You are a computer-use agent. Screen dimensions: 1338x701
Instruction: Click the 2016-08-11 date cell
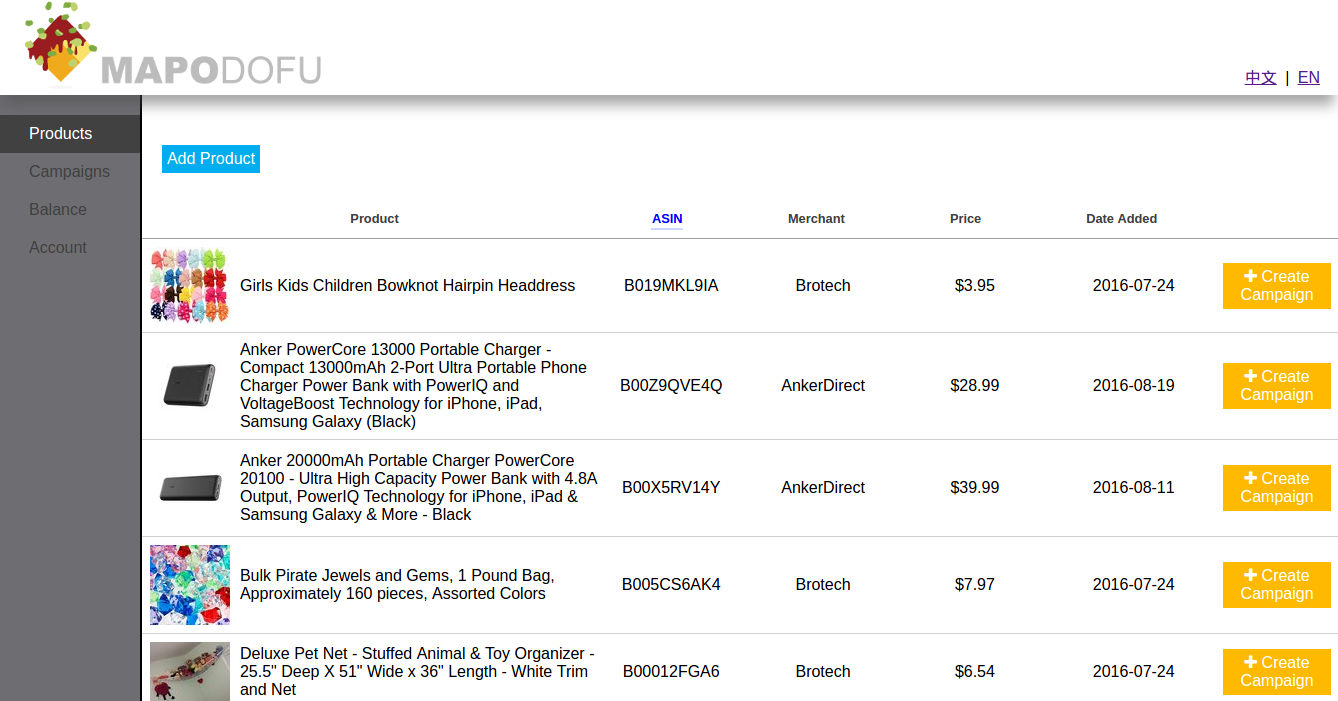(1134, 488)
